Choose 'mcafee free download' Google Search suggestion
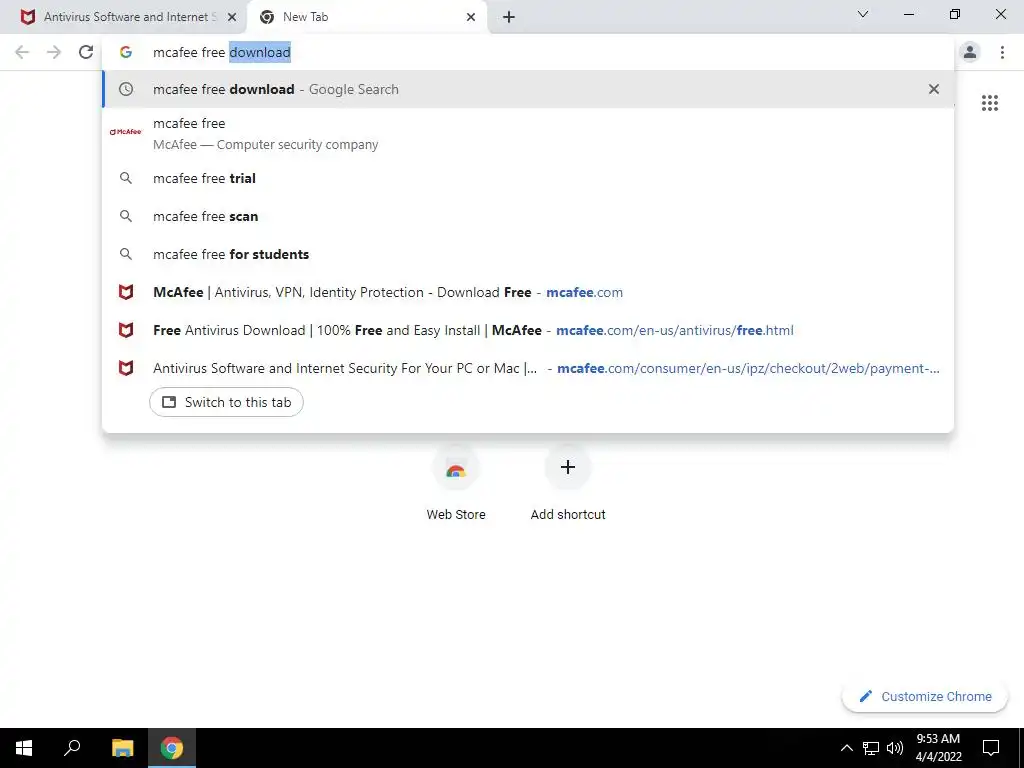Screen dimensions: 1024x768 pos(528,89)
